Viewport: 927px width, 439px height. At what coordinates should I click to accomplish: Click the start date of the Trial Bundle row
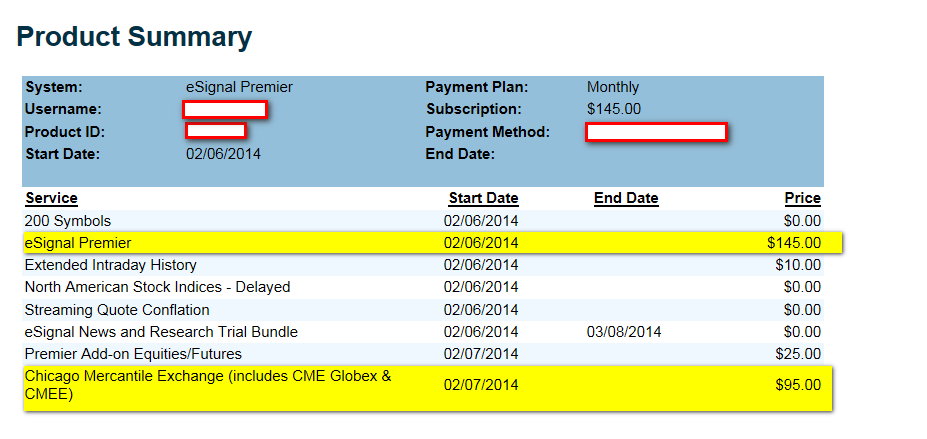(481, 332)
